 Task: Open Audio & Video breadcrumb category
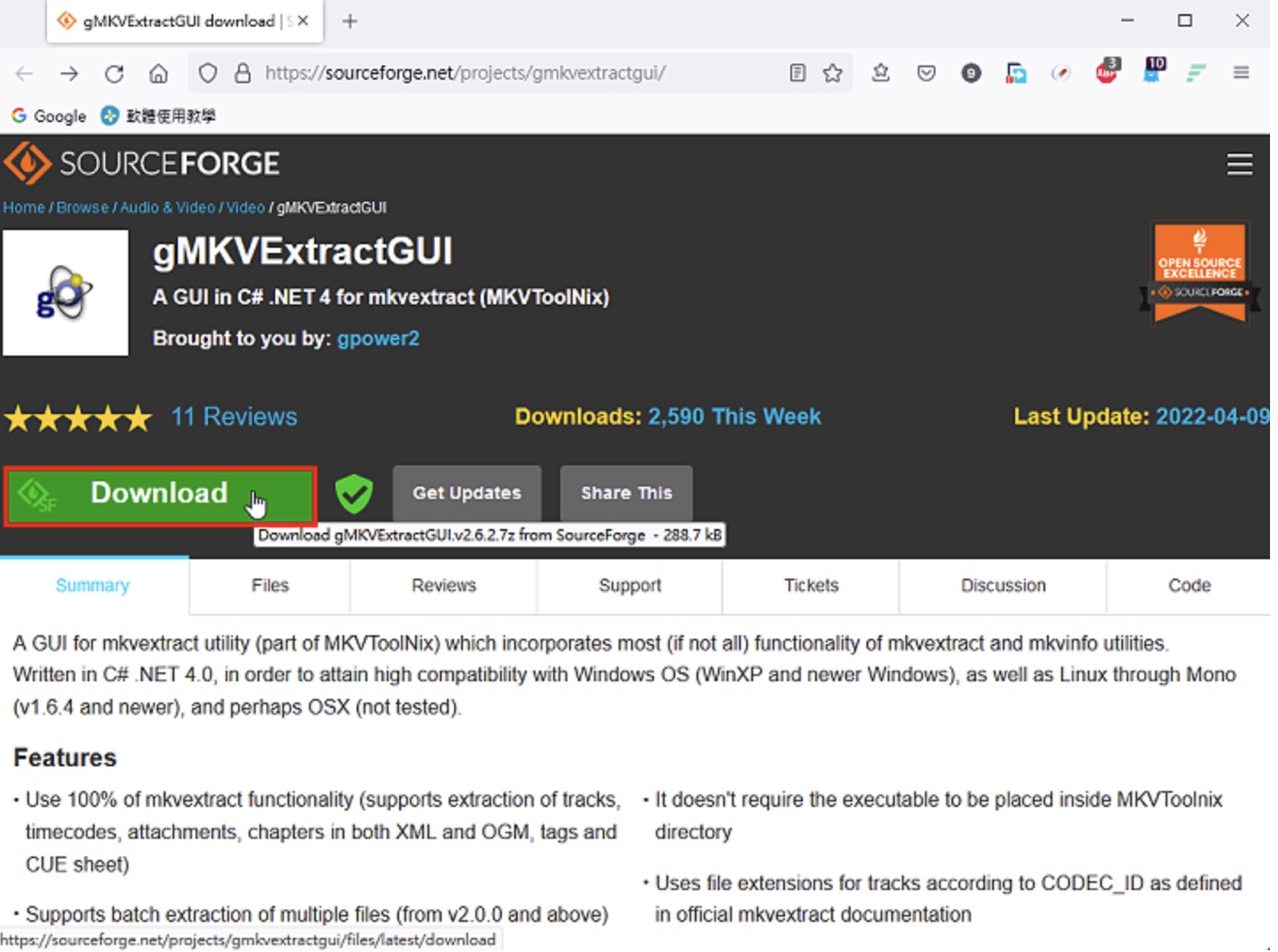pyautogui.click(x=167, y=207)
